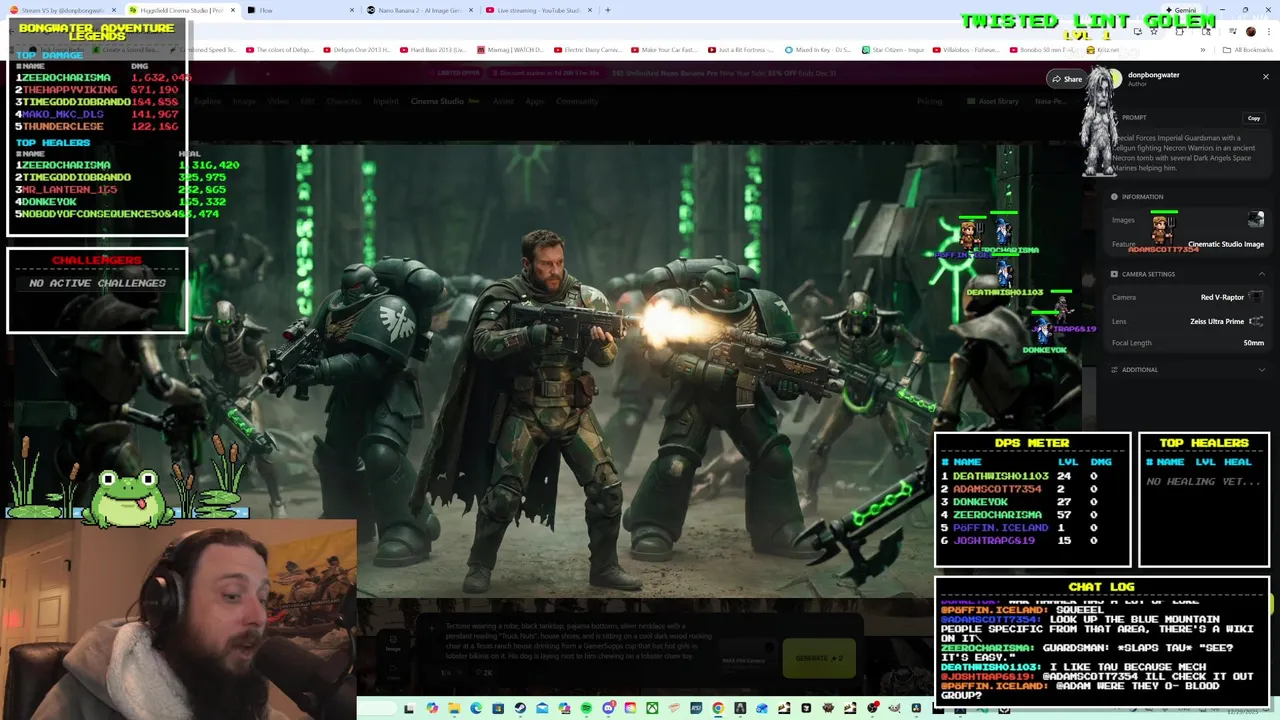
Task: Click the prompt text box at bottom
Action: [x=578, y=642]
